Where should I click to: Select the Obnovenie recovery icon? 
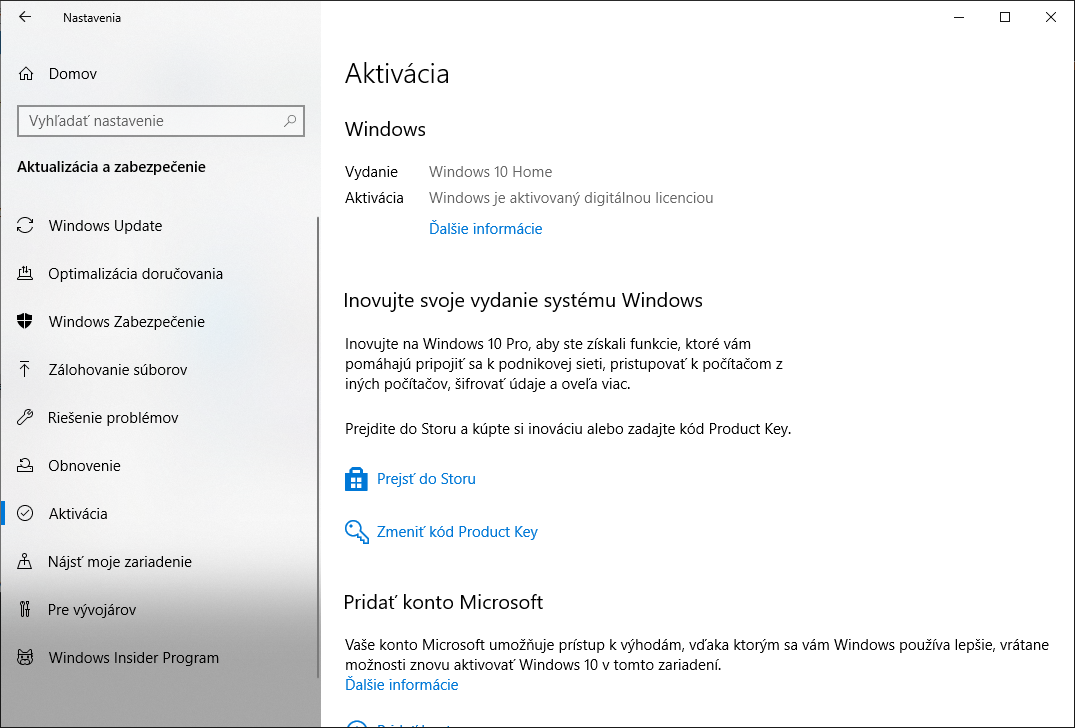point(25,465)
